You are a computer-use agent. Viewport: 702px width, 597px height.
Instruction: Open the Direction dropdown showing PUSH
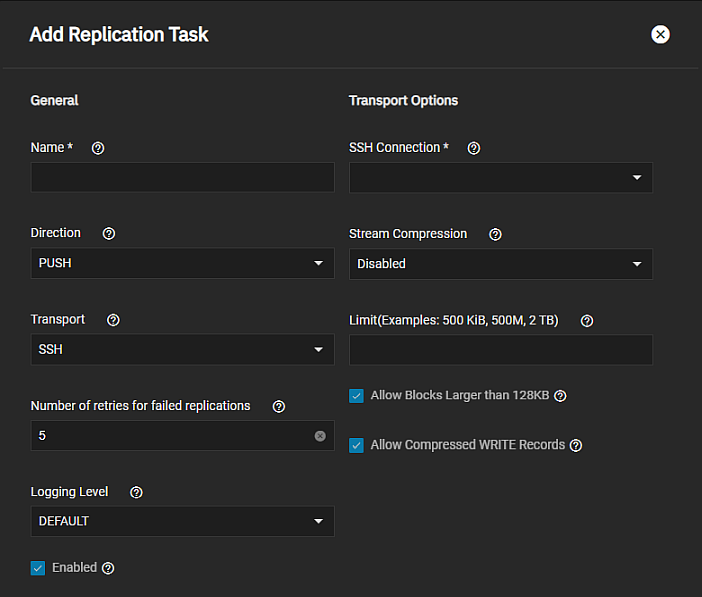click(182, 263)
